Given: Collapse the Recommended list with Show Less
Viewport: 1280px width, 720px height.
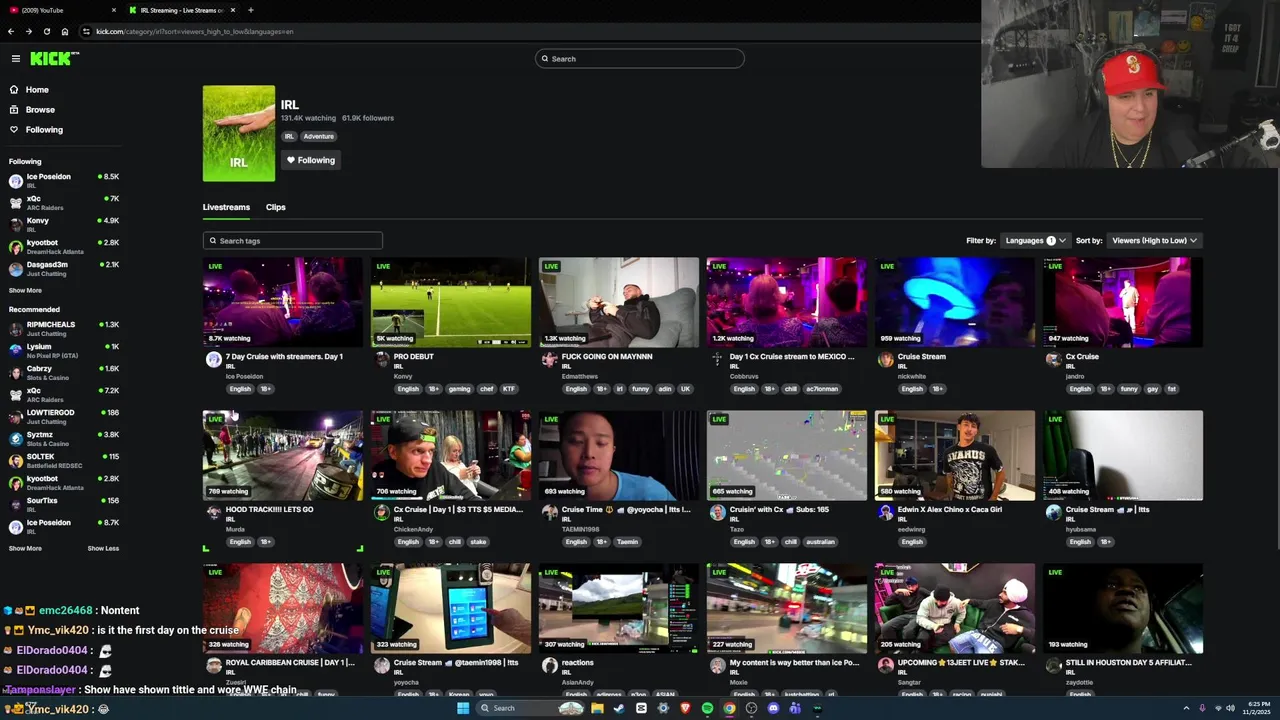Looking at the screenshot, I should tap(103, 548).
